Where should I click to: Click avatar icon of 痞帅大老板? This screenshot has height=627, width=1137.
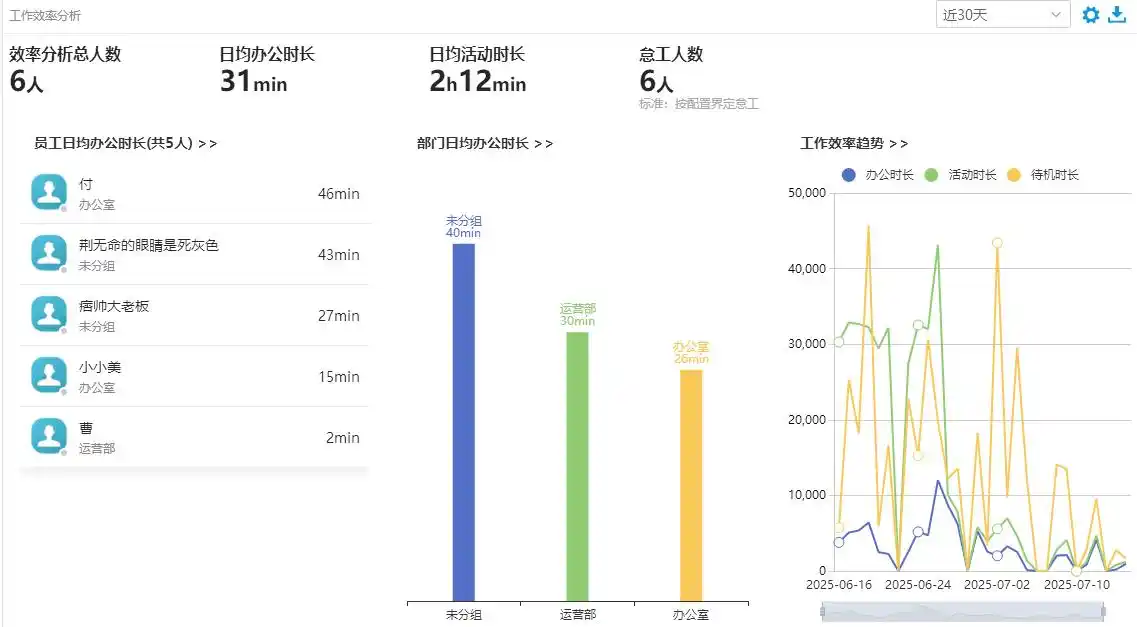(49, 315)
